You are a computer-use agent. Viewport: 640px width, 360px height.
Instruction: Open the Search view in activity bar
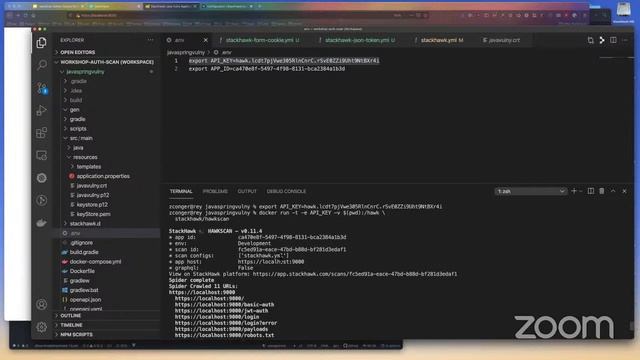coord(41,65)
